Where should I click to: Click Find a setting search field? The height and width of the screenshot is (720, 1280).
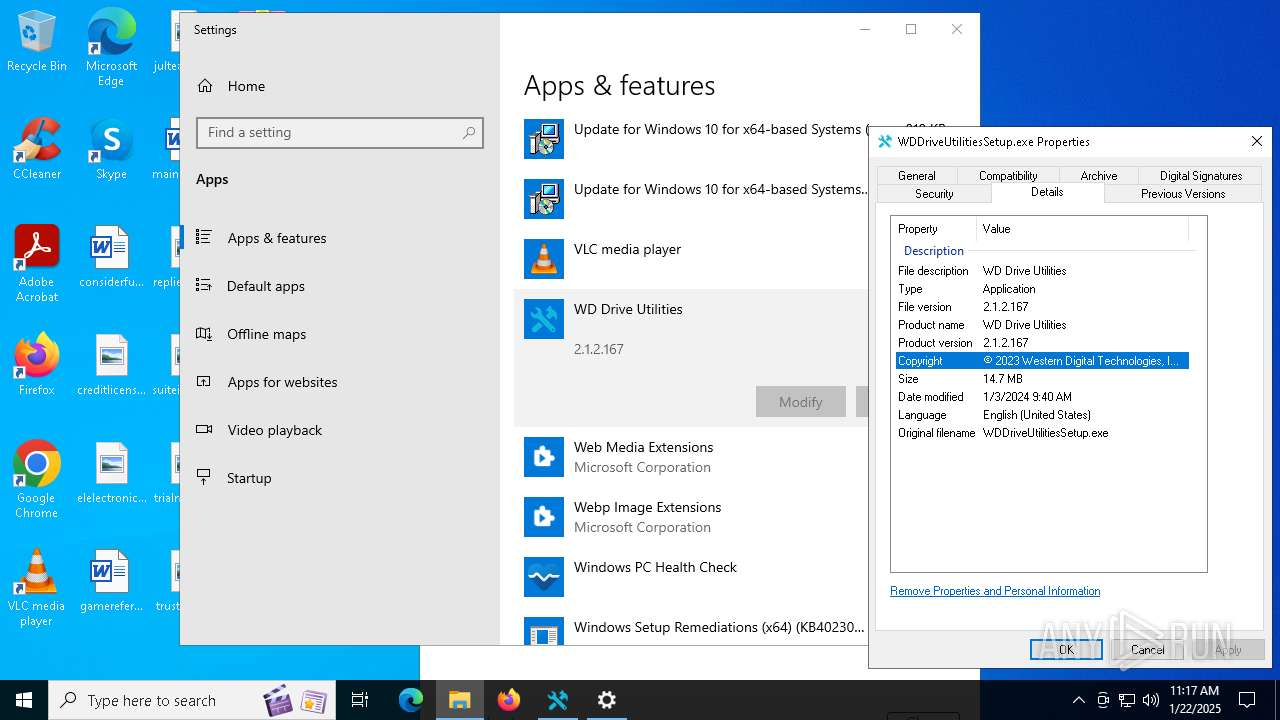(x=340, y=132)
